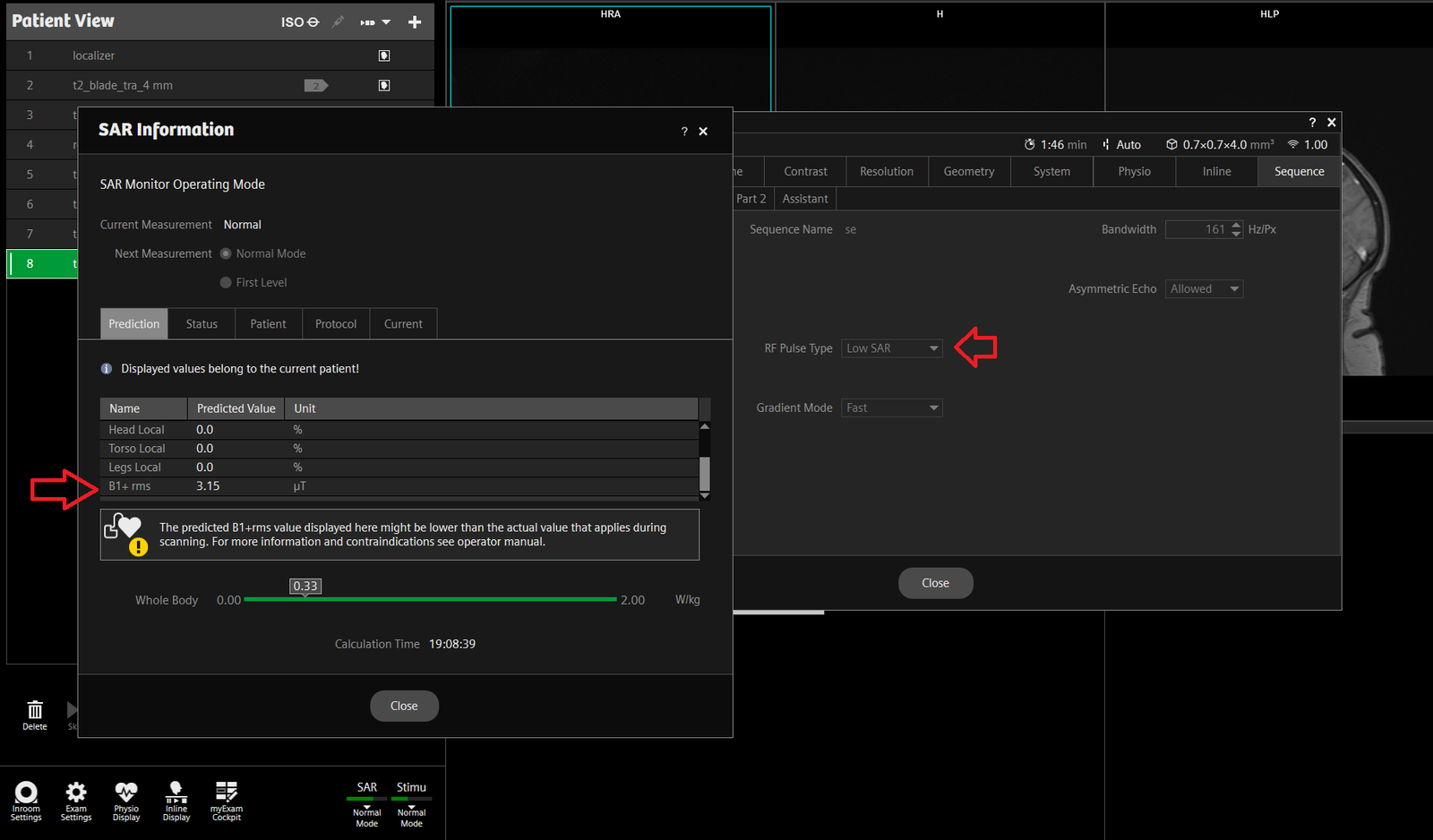Toggle the localizer row square icon
The height and width of the screenshot is (840, 1433).
tap(384, 56)
